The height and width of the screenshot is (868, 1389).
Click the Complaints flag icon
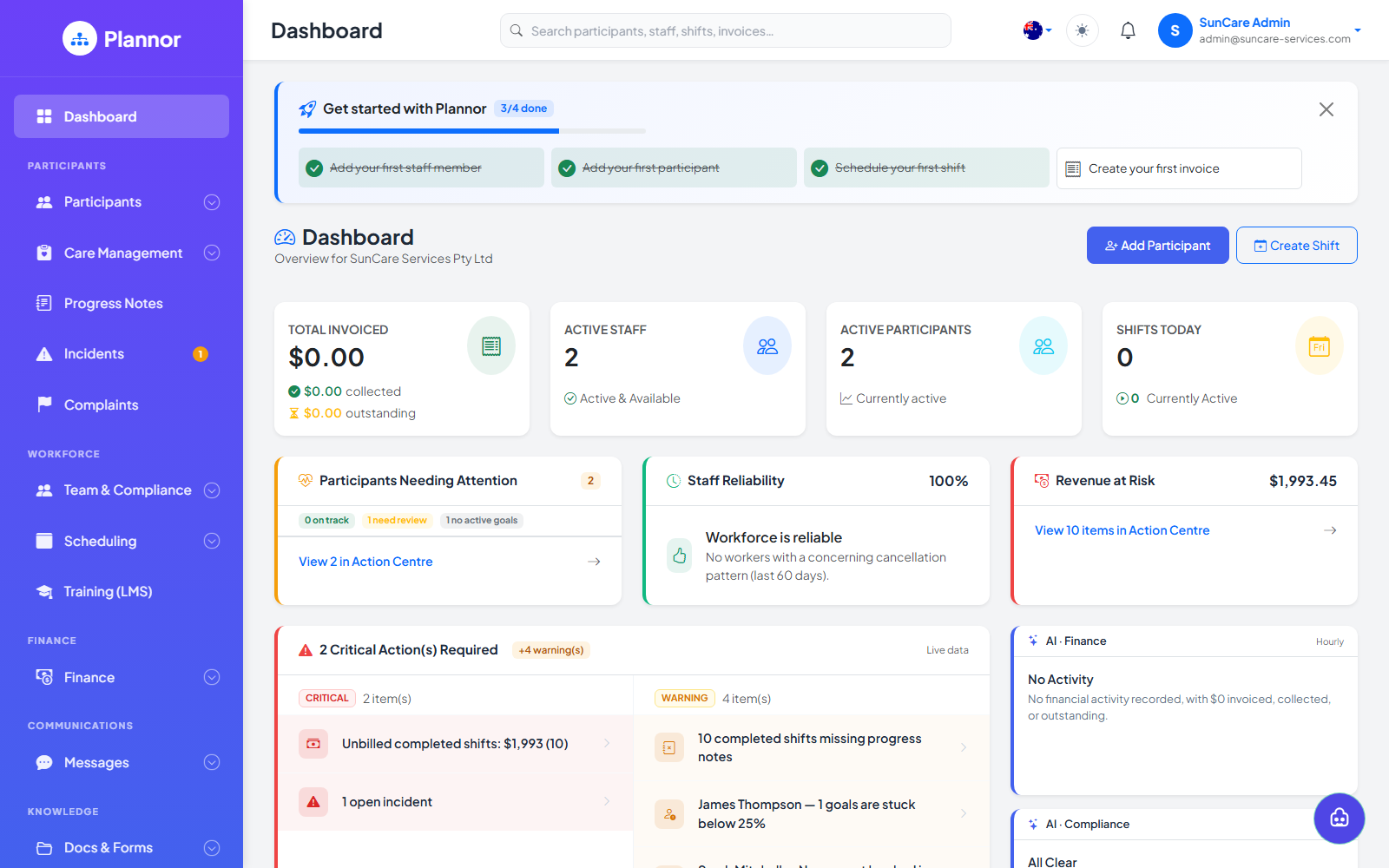point(44,404)
